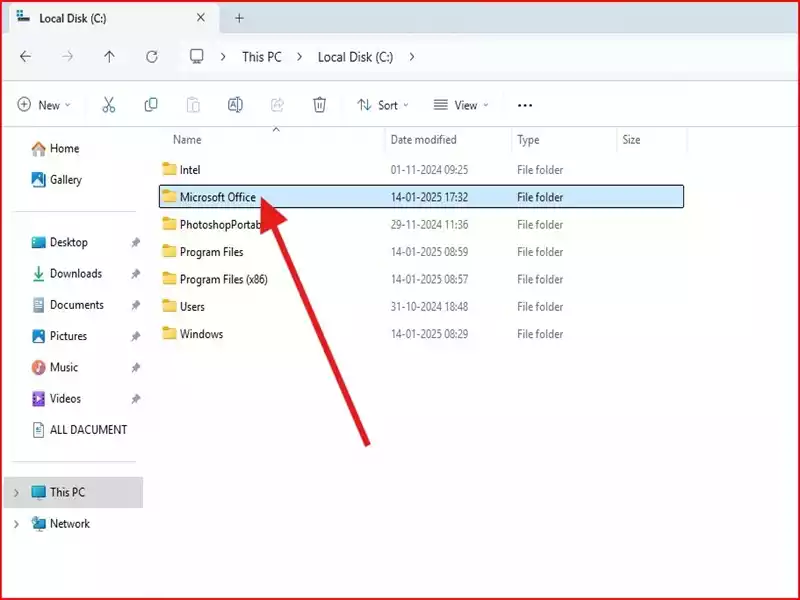Viewport: 800px width, 600px height.
Task: Click date 14-01-2025 08:29 cell
Action: [429, 334]
